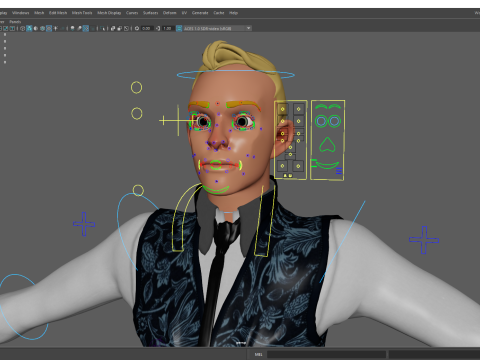Click the gamma reset icon
This screenshot has height=360, width=480.
tap(158, 28)
